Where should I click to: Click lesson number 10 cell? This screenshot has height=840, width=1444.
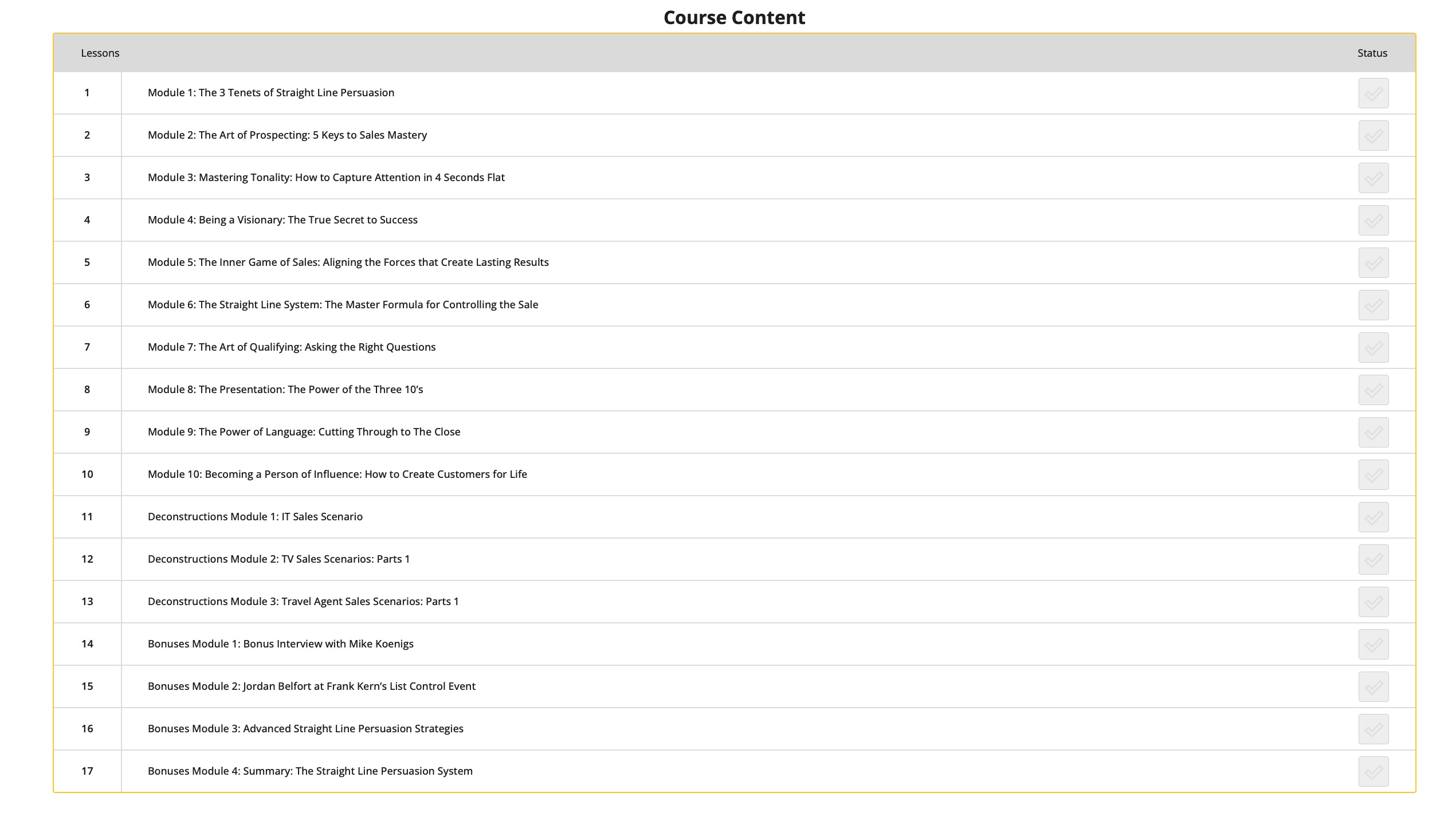click(87, 474)
